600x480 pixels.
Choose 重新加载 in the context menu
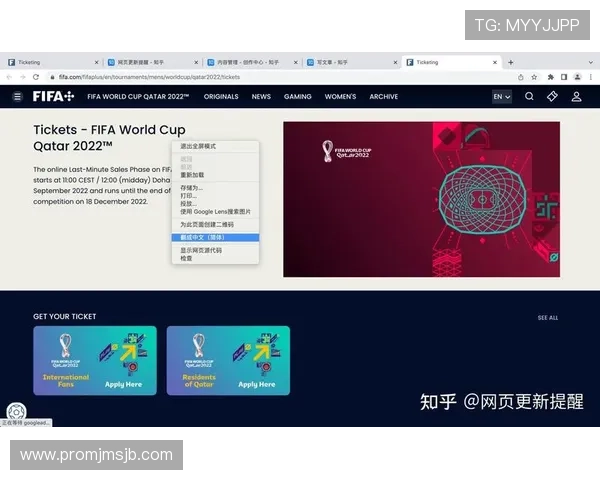pyautogui.click(x=215, y=175)
